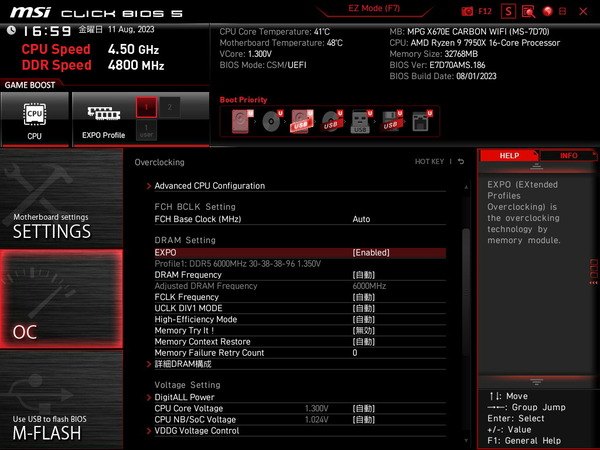
Task: Select the optical drive boot device icon
Action: [x=272, y=121]
